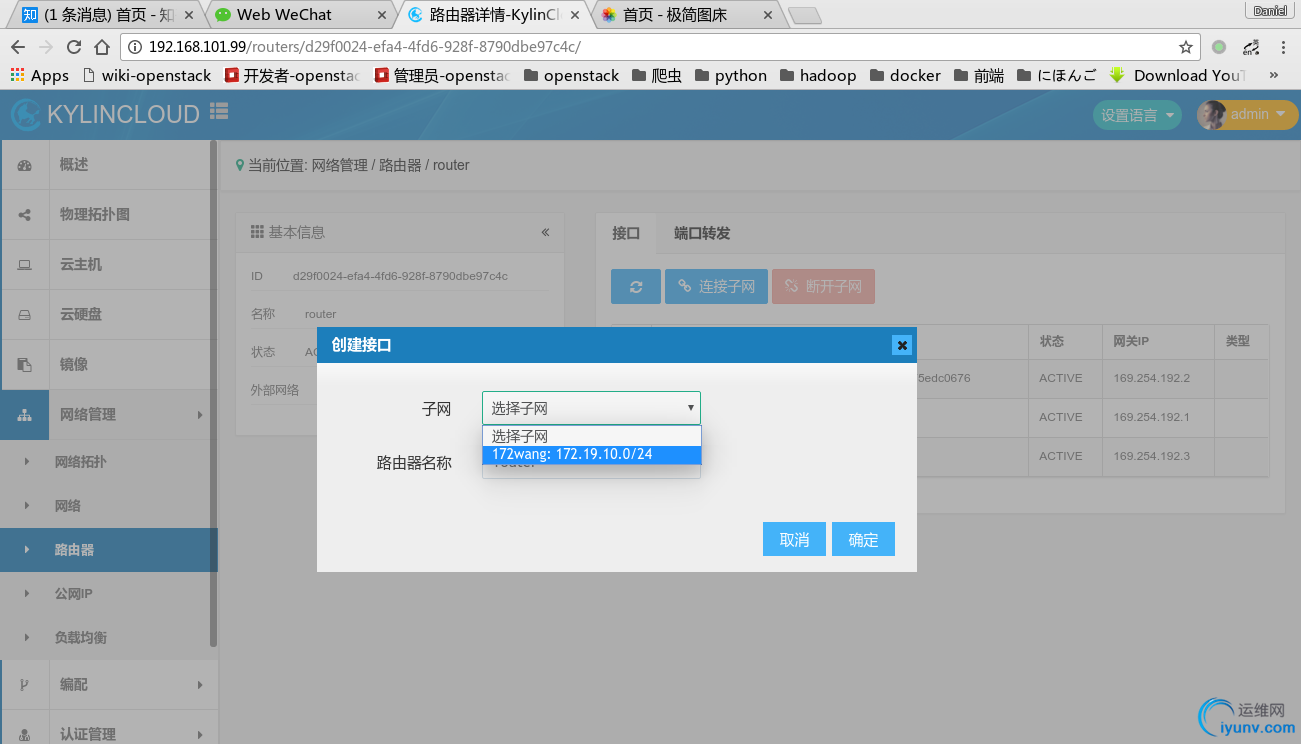The image size is (1301, 744).
Task: Open the 设置语言 dropdown
Action: [1138, 115]
